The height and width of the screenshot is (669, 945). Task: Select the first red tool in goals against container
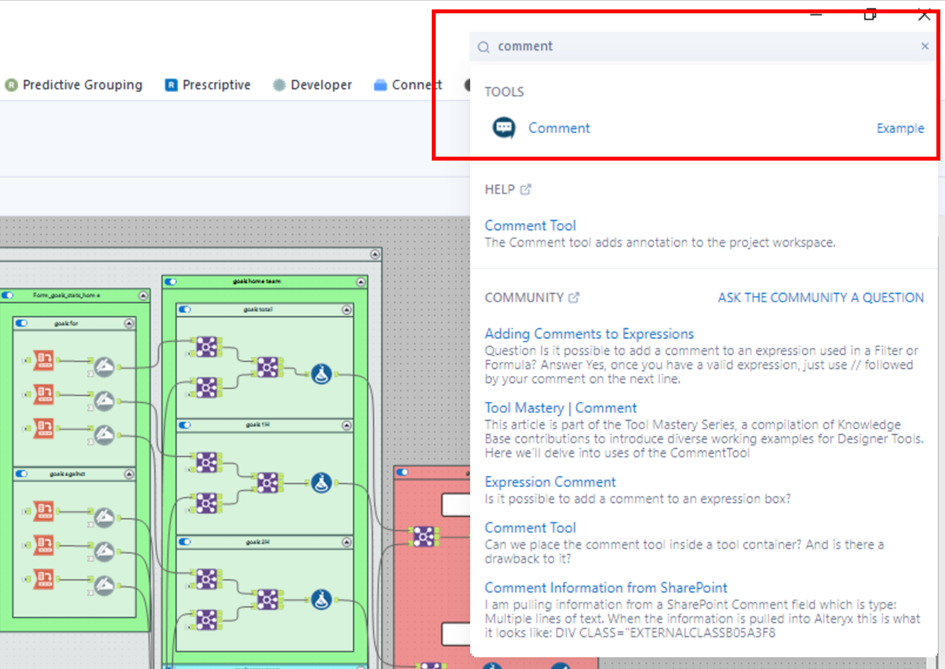(x=43, y=511)
